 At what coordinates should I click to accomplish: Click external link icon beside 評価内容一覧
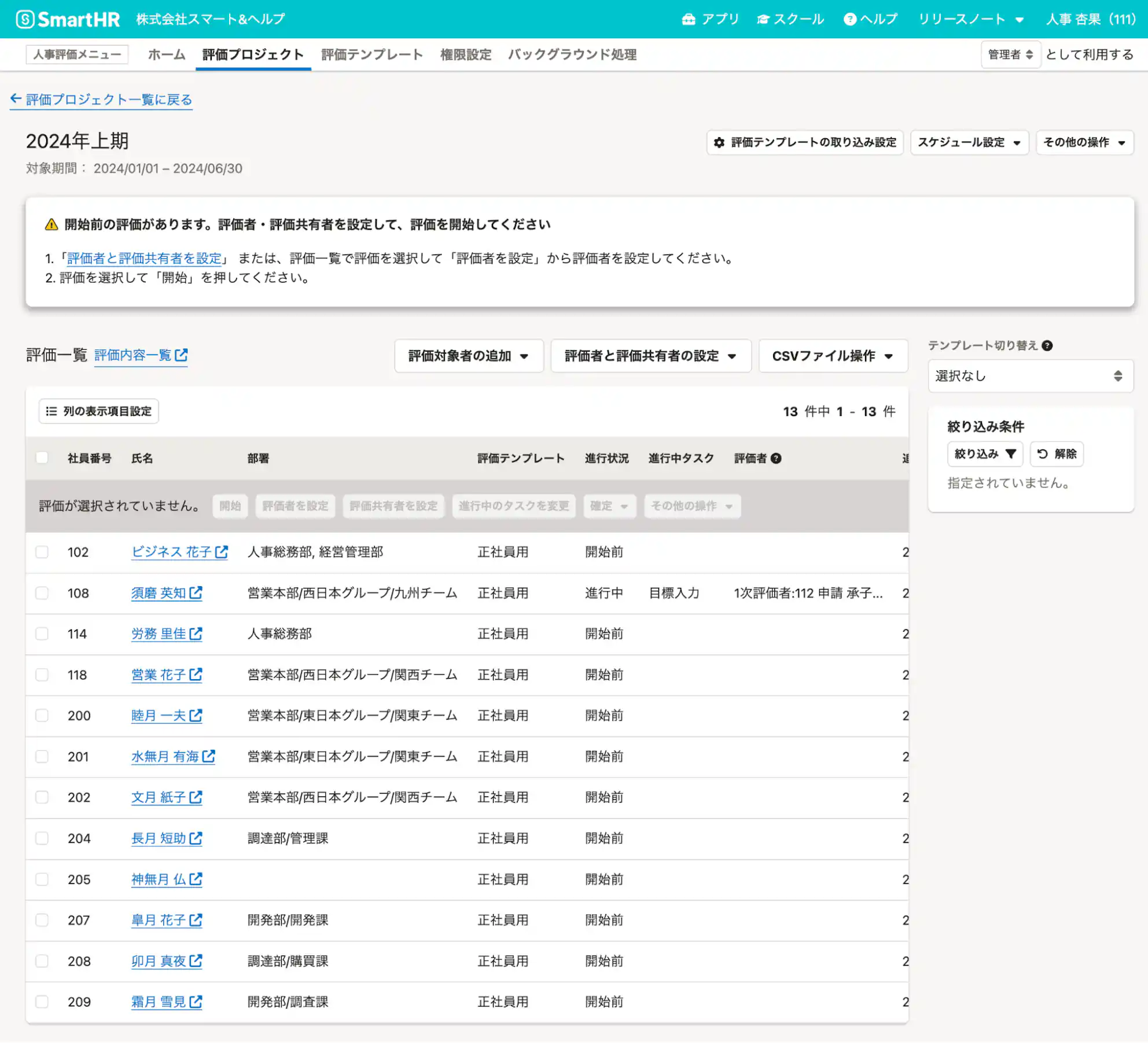coord(181,355)
